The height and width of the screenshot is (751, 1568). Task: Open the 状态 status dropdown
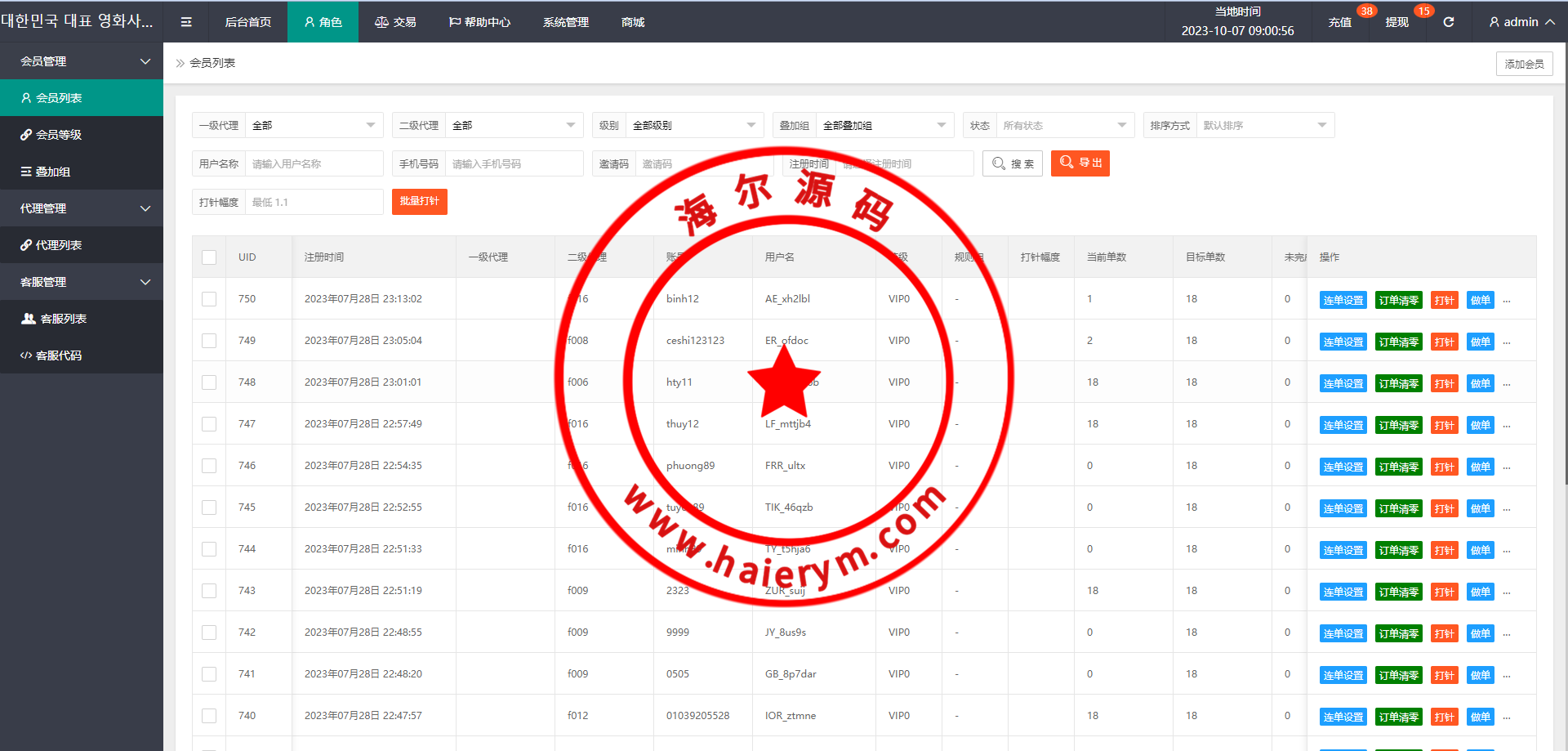coord(1063,125)
